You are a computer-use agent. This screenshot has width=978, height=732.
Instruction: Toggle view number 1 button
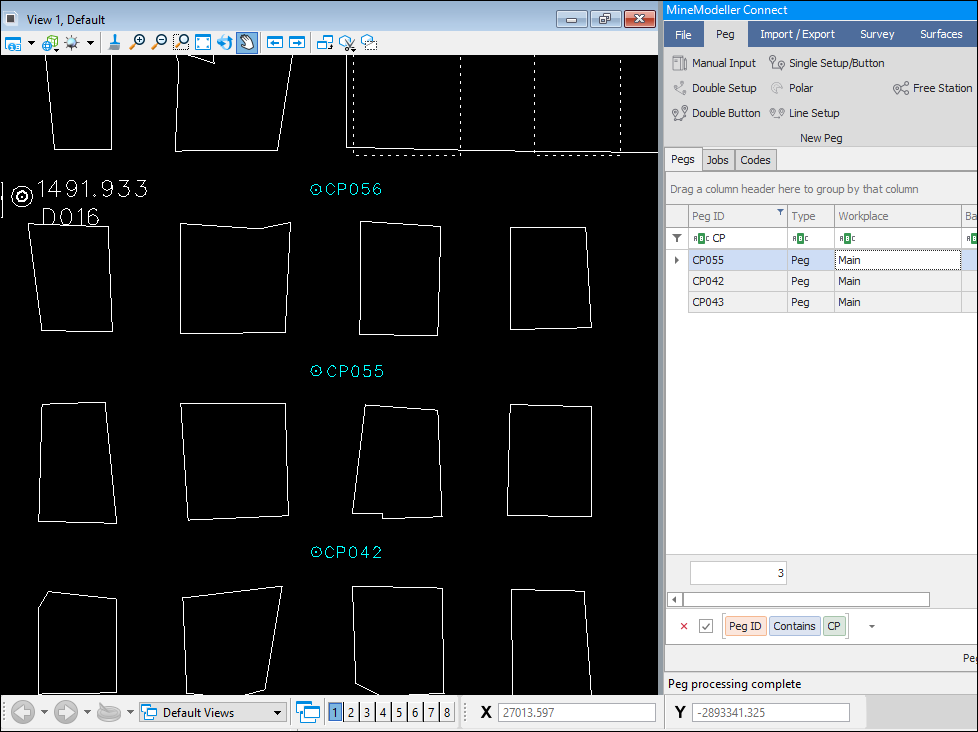(x=336, y=712)
